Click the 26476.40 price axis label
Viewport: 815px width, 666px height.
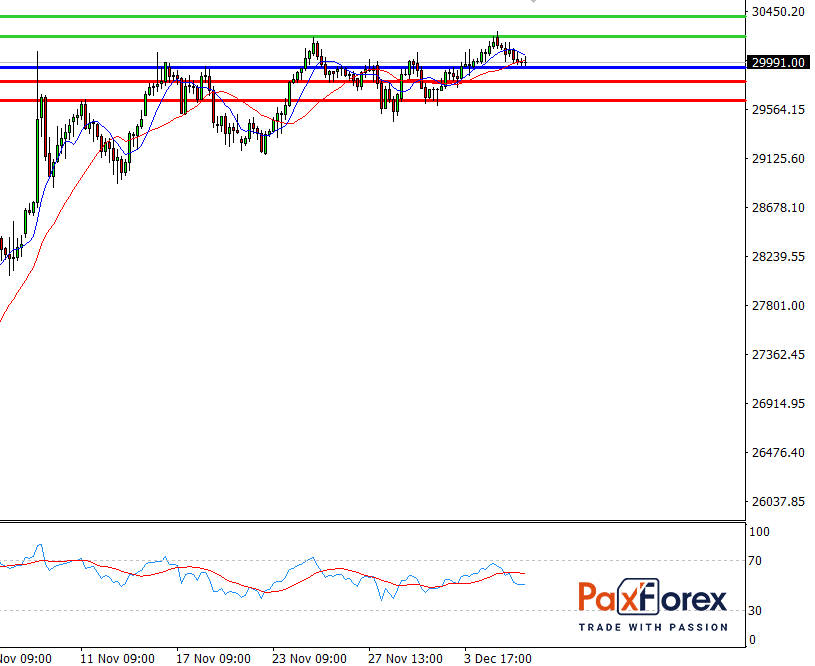tap(778, 452)
